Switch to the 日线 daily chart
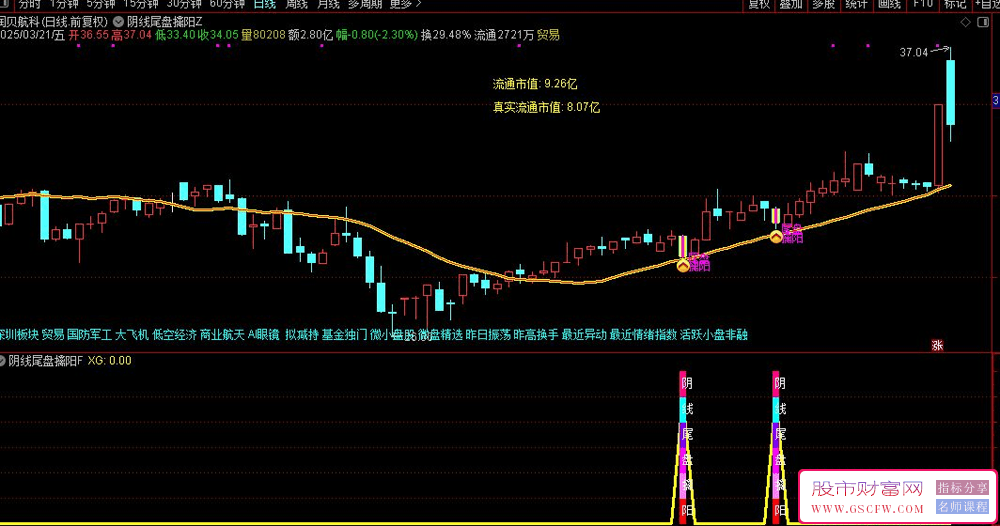Screen dimensions: 1000x526 click(265, 4)
